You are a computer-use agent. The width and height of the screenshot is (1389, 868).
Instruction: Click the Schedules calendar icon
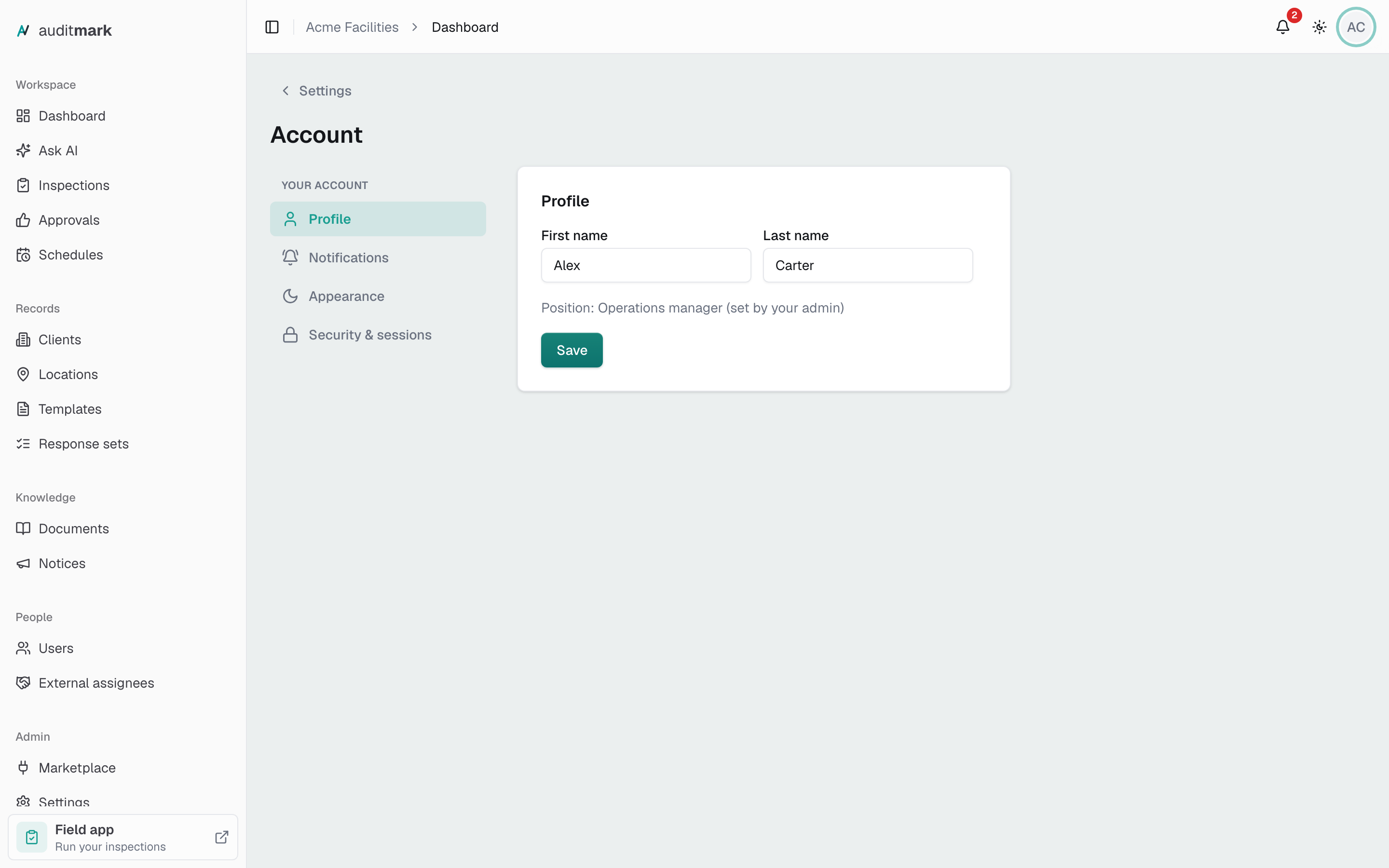click(23, 255)
